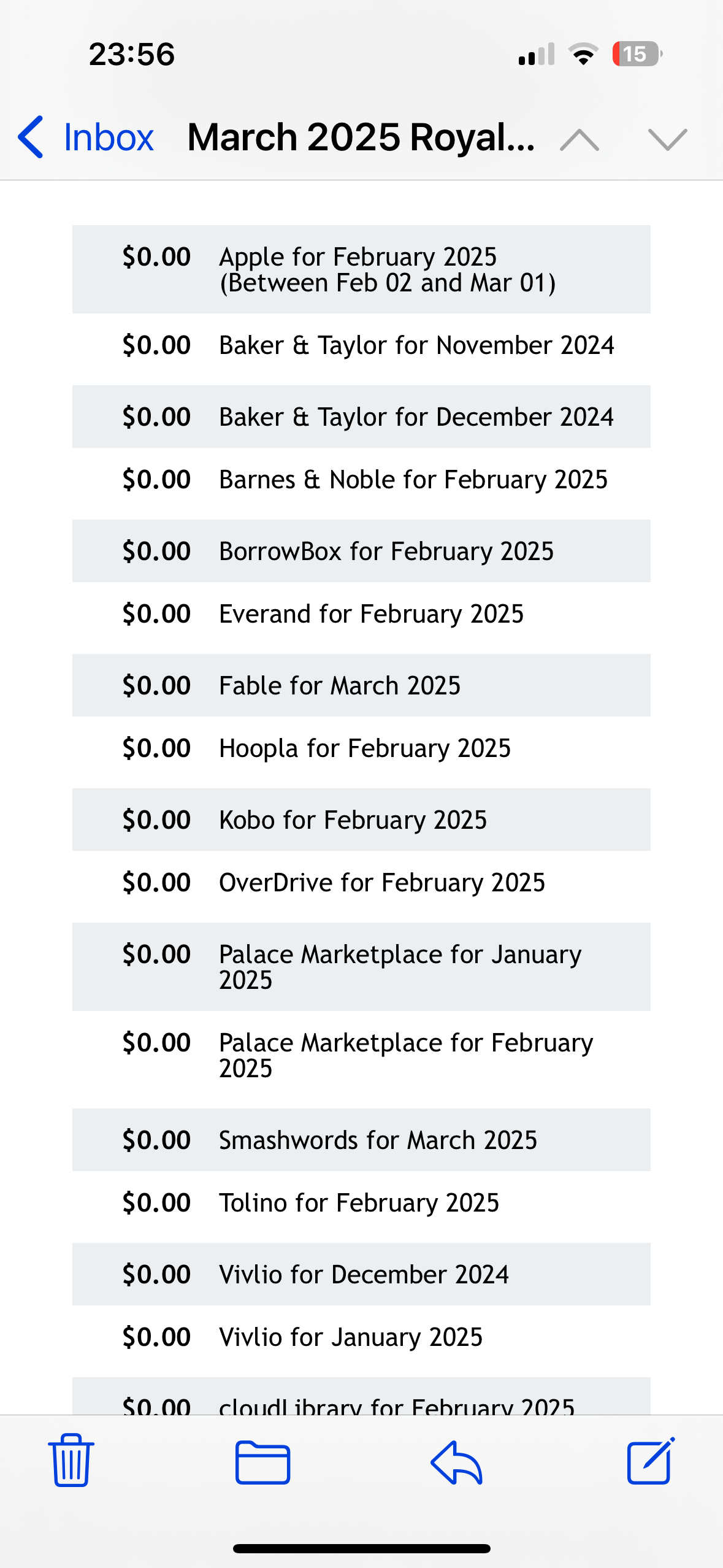The width and height of the screenshot is (723, 1568).
Task: Select the Fable for March 2025 row
Action: [361, 685]
